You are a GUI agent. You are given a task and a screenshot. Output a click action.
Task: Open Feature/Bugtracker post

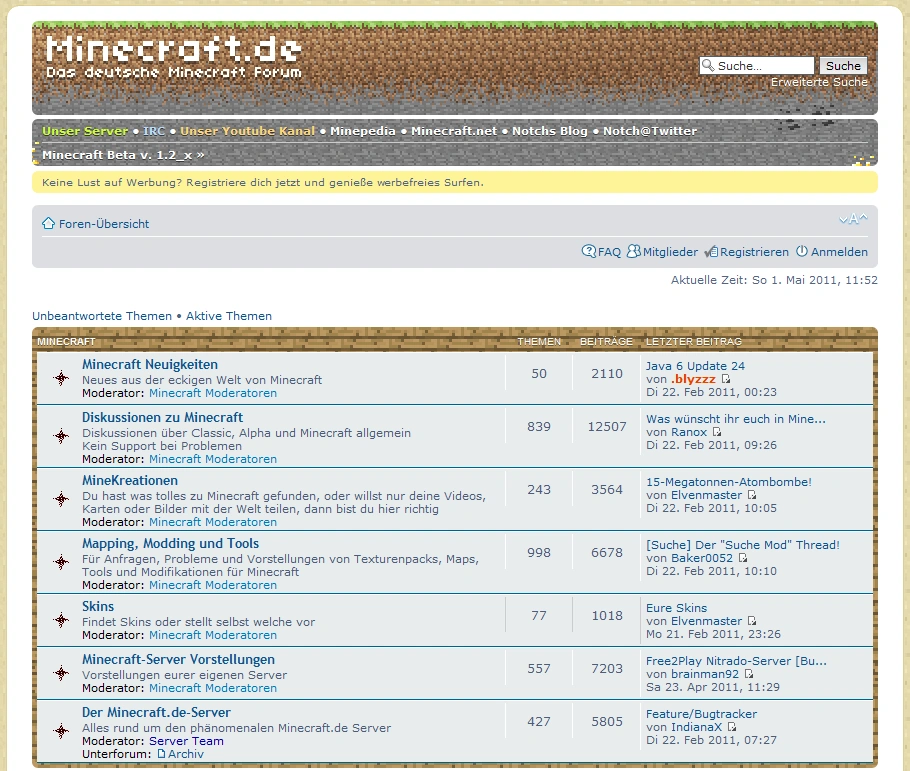(702, 714)
